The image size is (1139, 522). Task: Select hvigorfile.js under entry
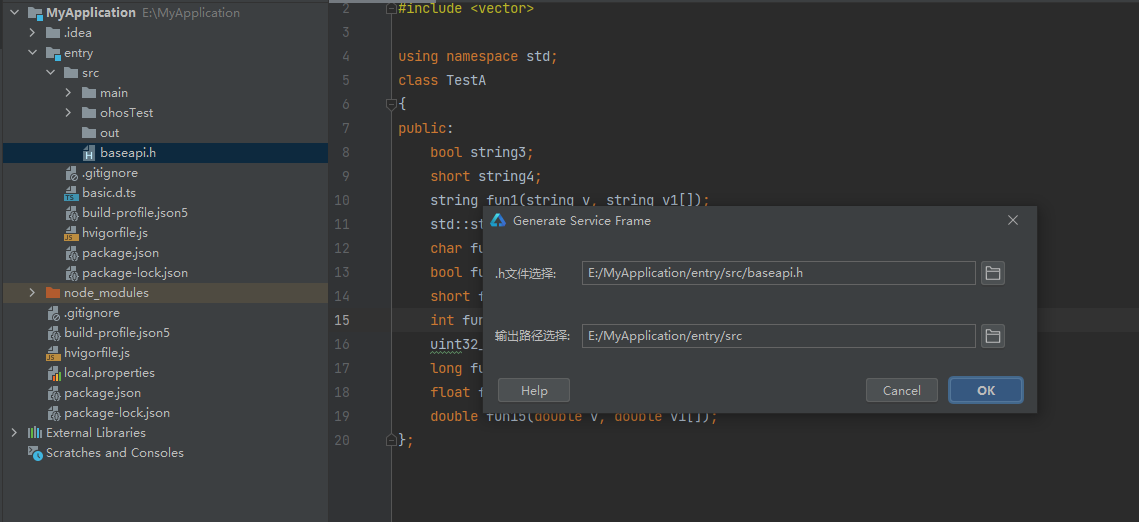(x=115, y=233)
